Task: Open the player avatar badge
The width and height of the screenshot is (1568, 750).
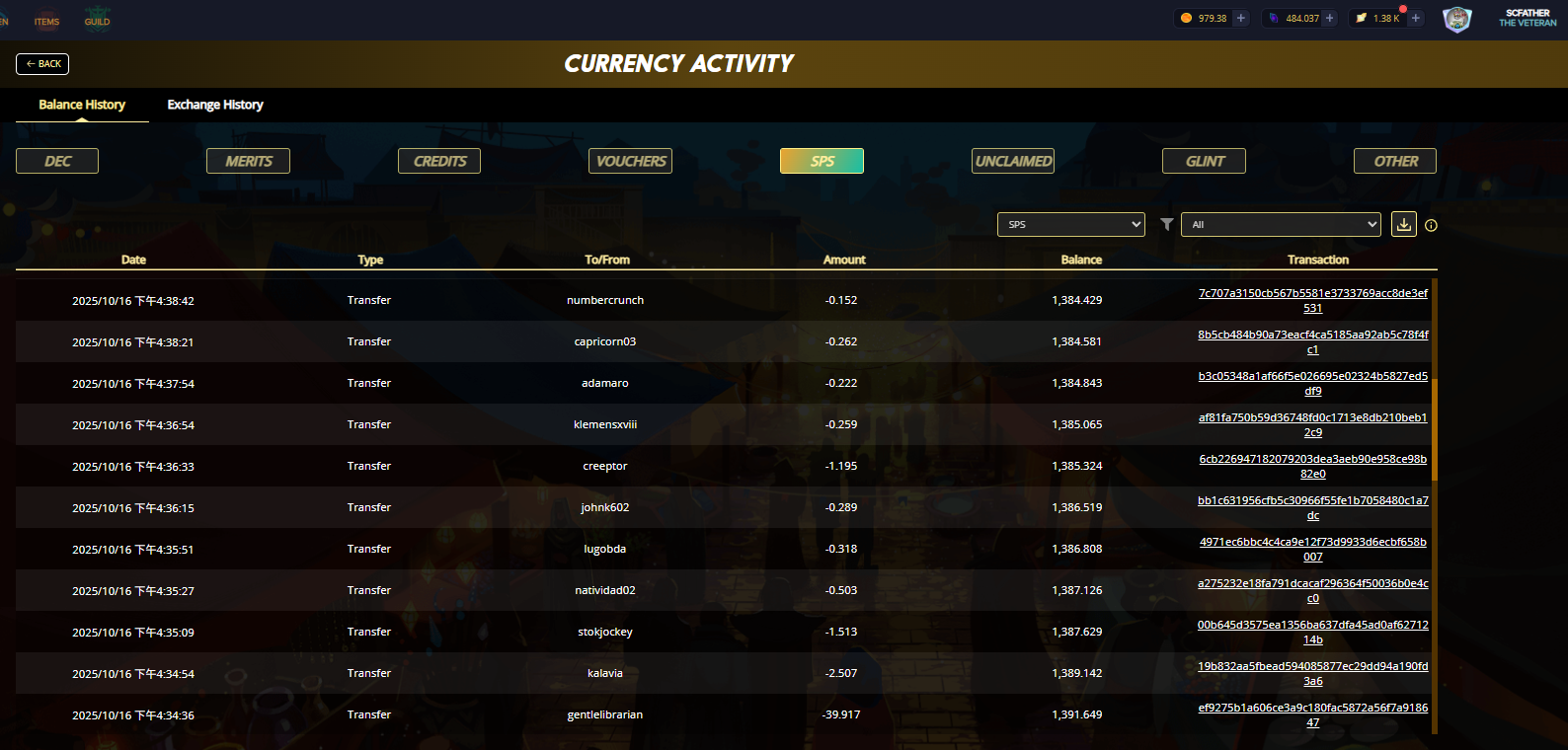Action: click(x=1457, y=19)
